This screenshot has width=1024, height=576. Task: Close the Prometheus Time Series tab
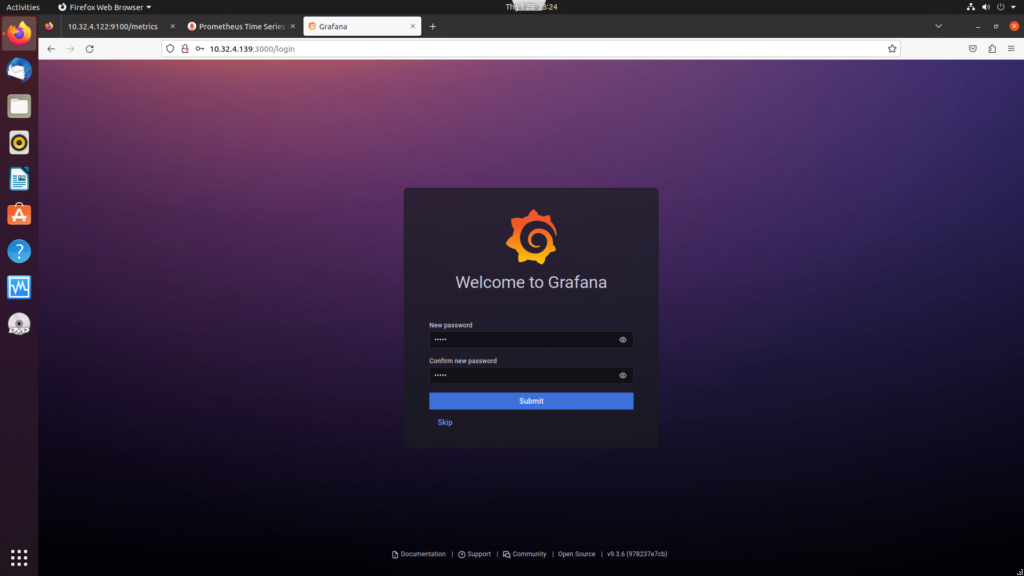point(293,27)
